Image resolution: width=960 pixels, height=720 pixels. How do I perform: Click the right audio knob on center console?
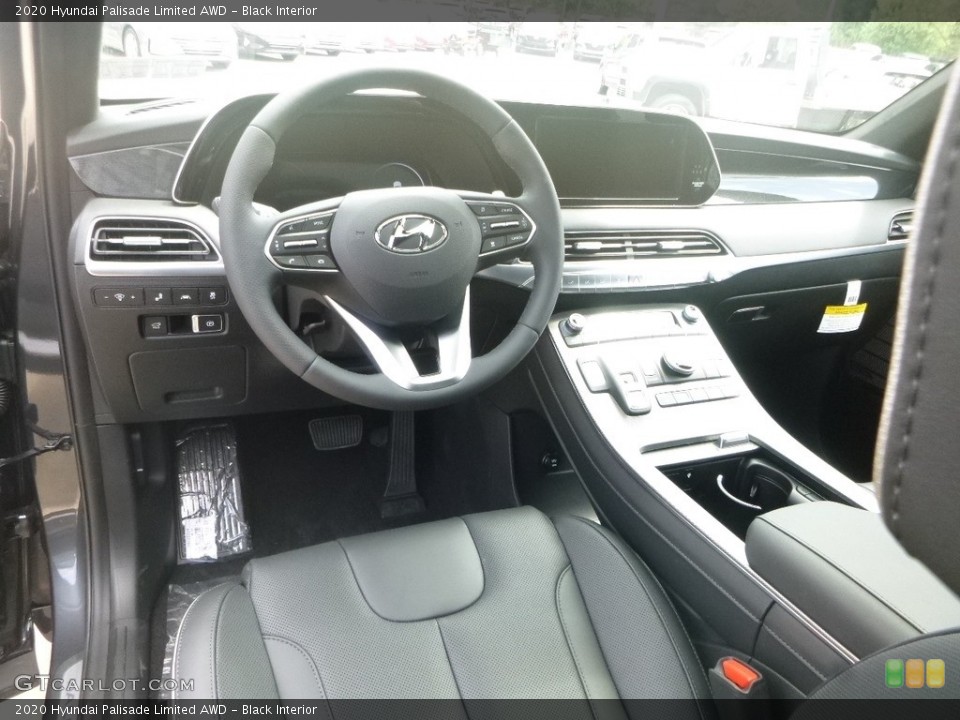690,314
